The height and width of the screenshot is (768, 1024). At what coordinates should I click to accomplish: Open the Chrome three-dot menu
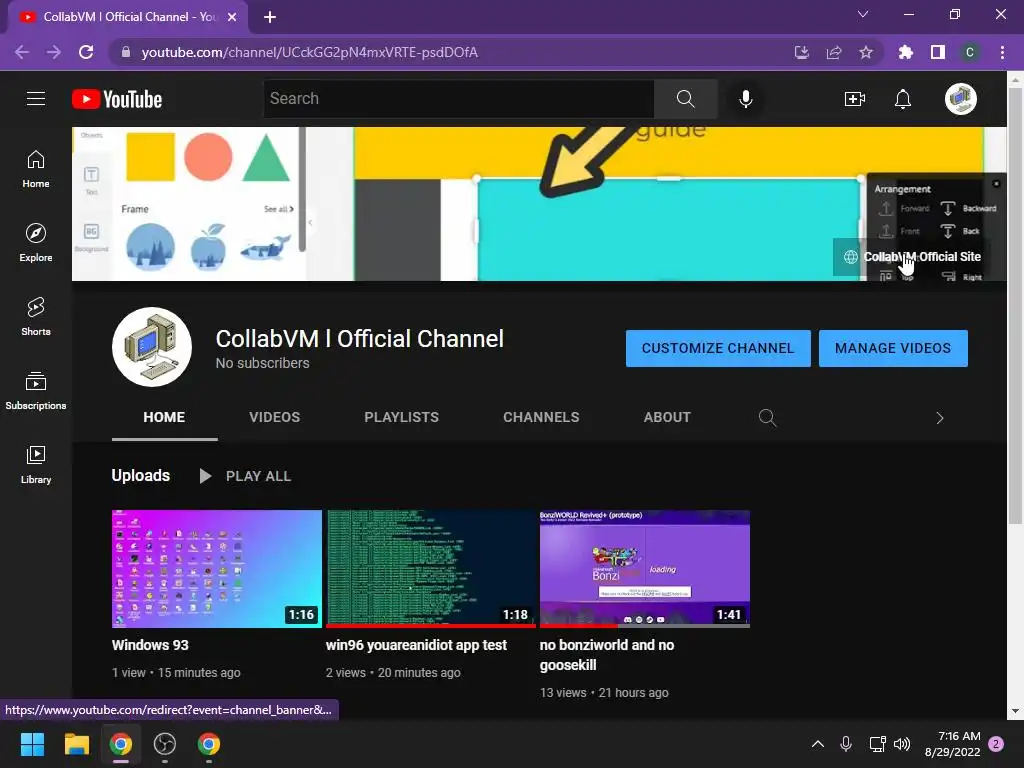[1002, 52]
